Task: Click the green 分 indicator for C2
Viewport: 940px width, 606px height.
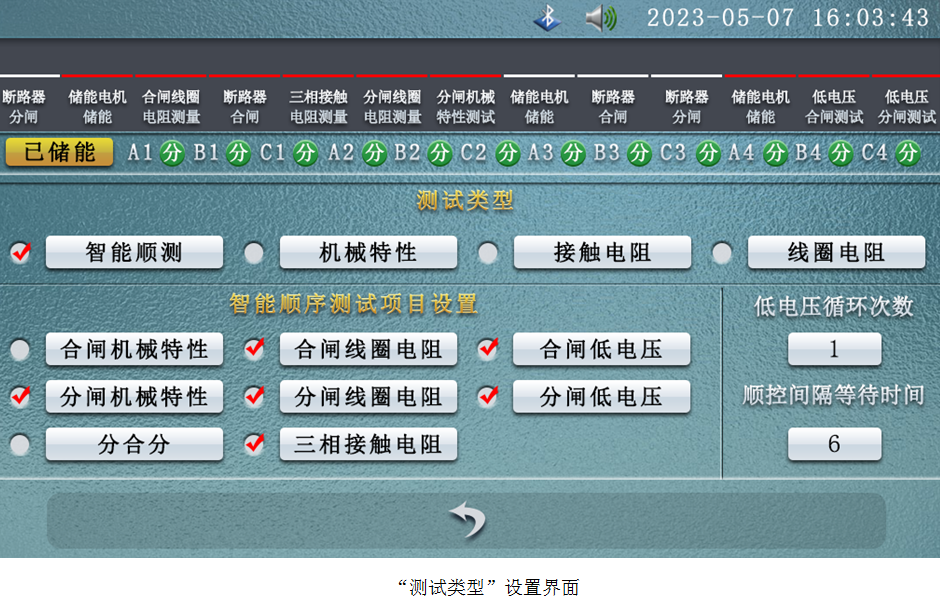Action: point(507,153)
